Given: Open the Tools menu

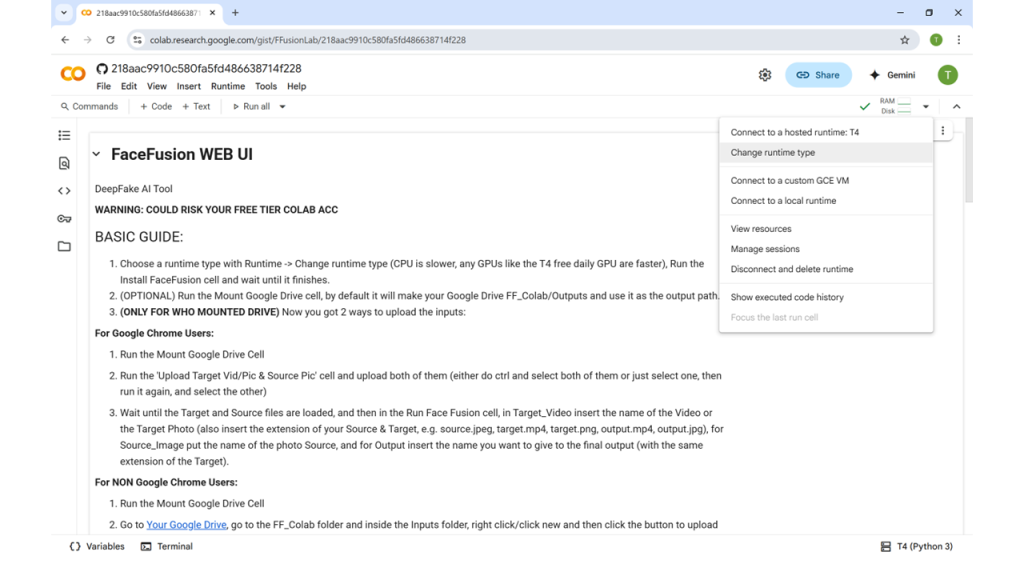Looking at the screenshot, I should pos(266,86).
